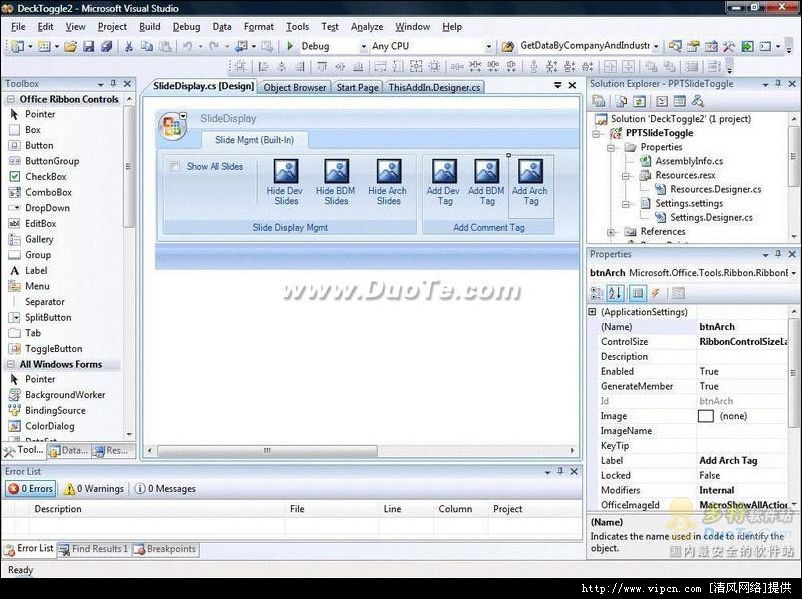Click View Designer icon in Solution Explorer
Viewport: 802px width, 599px height.
(x=680, y=101)
